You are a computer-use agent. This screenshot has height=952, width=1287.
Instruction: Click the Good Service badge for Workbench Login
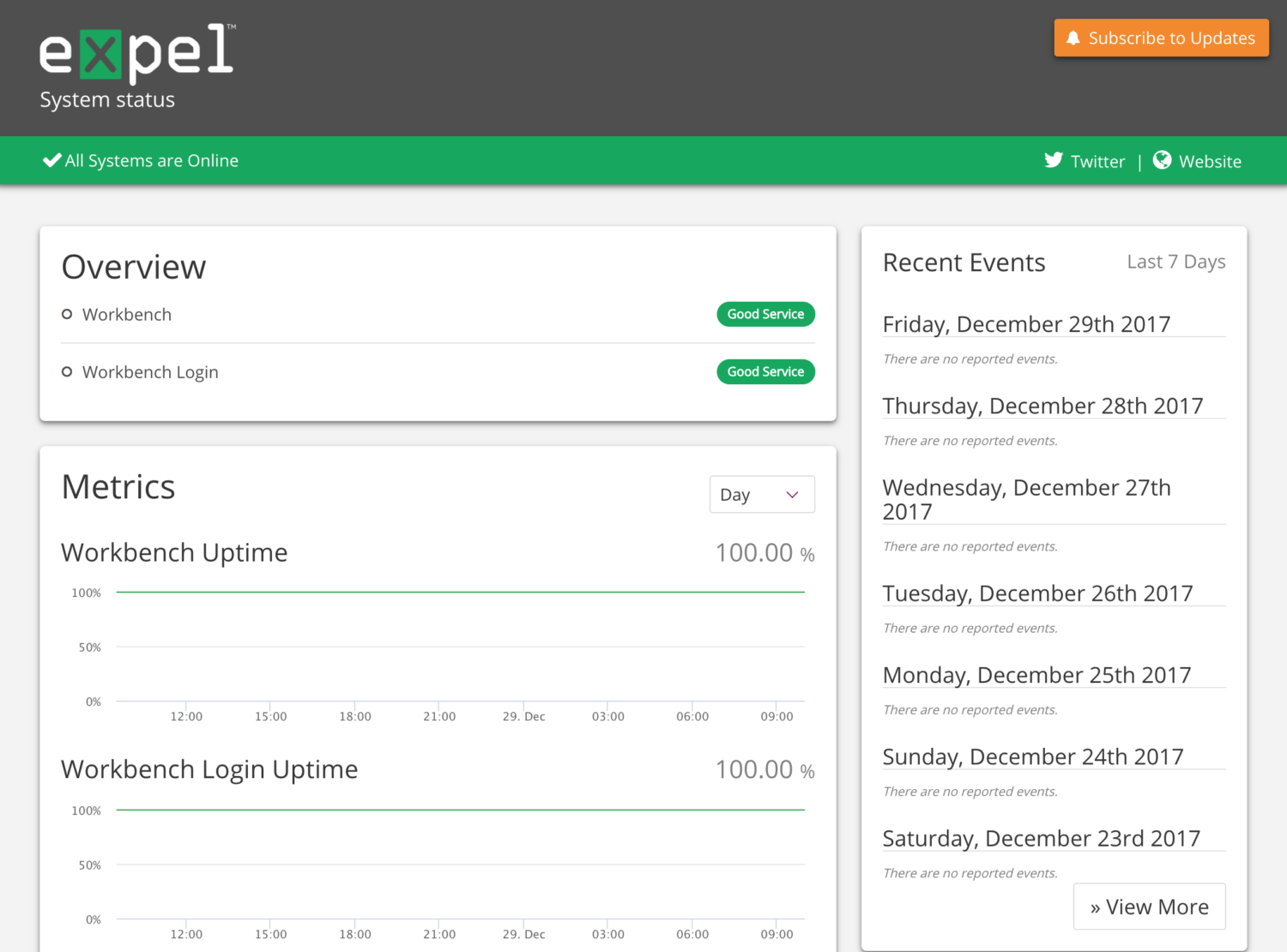click(765, 371)
